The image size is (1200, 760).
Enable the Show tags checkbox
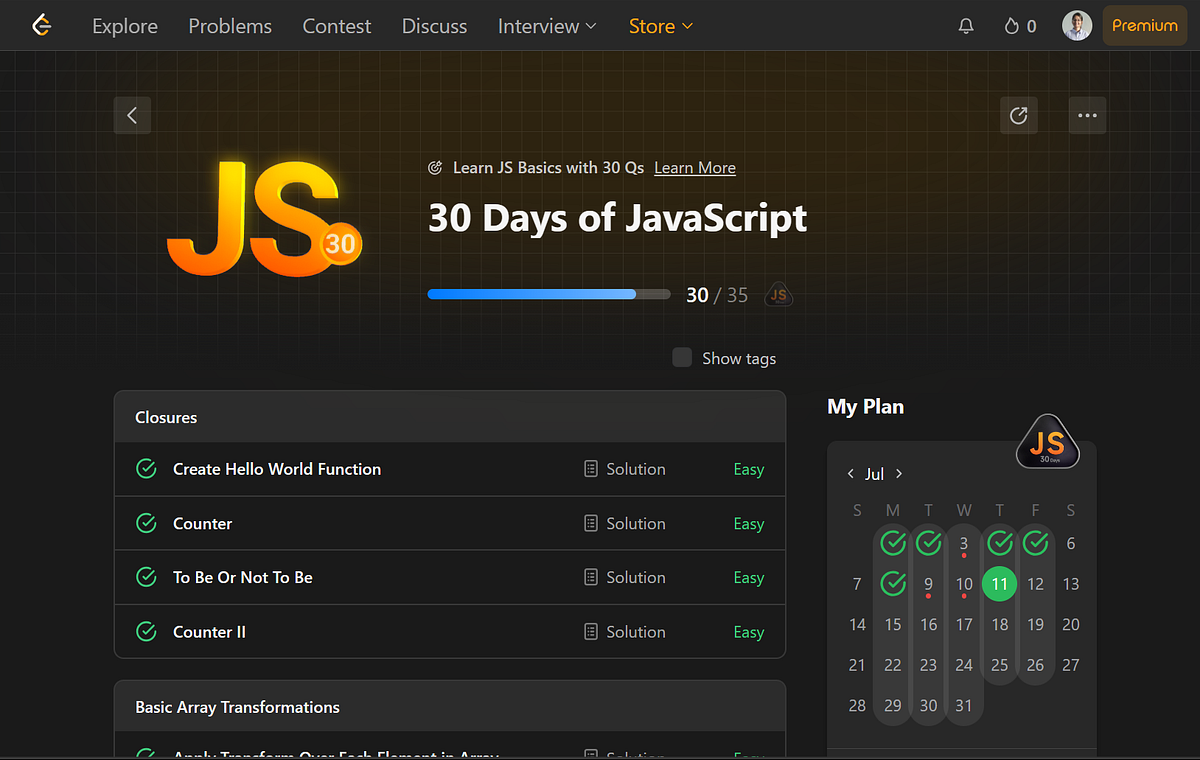pyautogui.click(x=681, y=357)
